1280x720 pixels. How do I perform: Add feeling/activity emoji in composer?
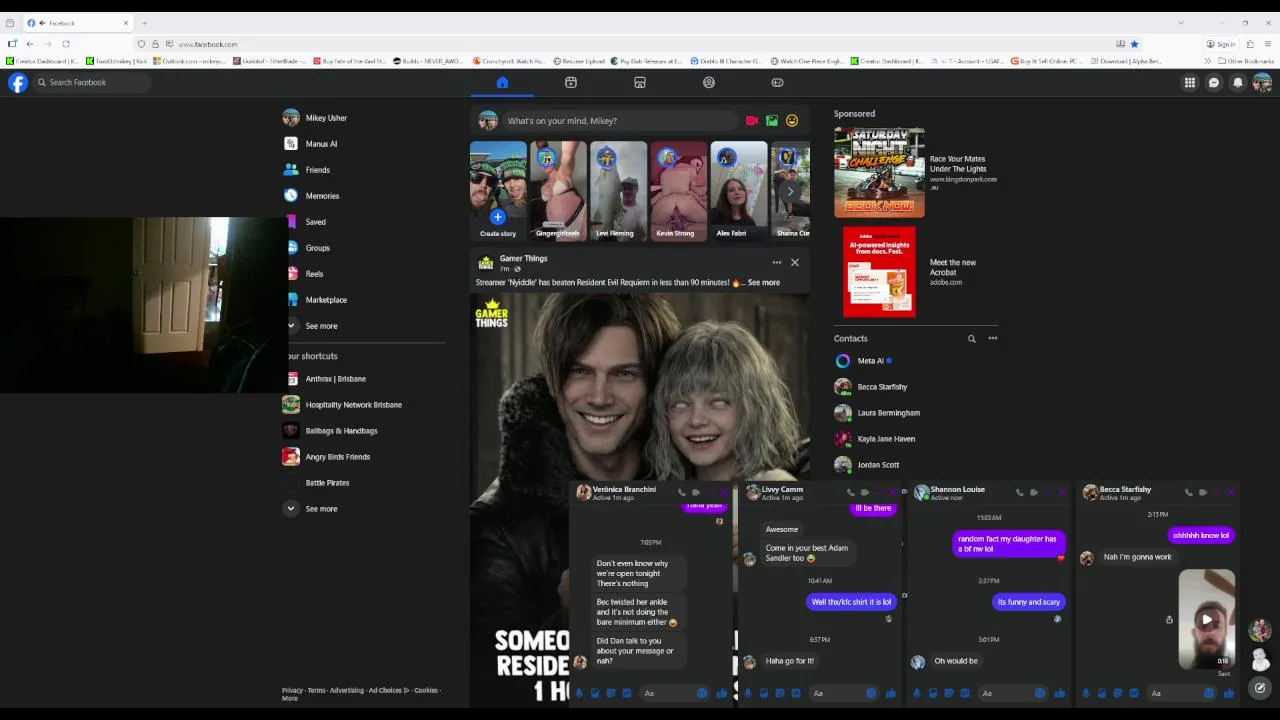792,121
